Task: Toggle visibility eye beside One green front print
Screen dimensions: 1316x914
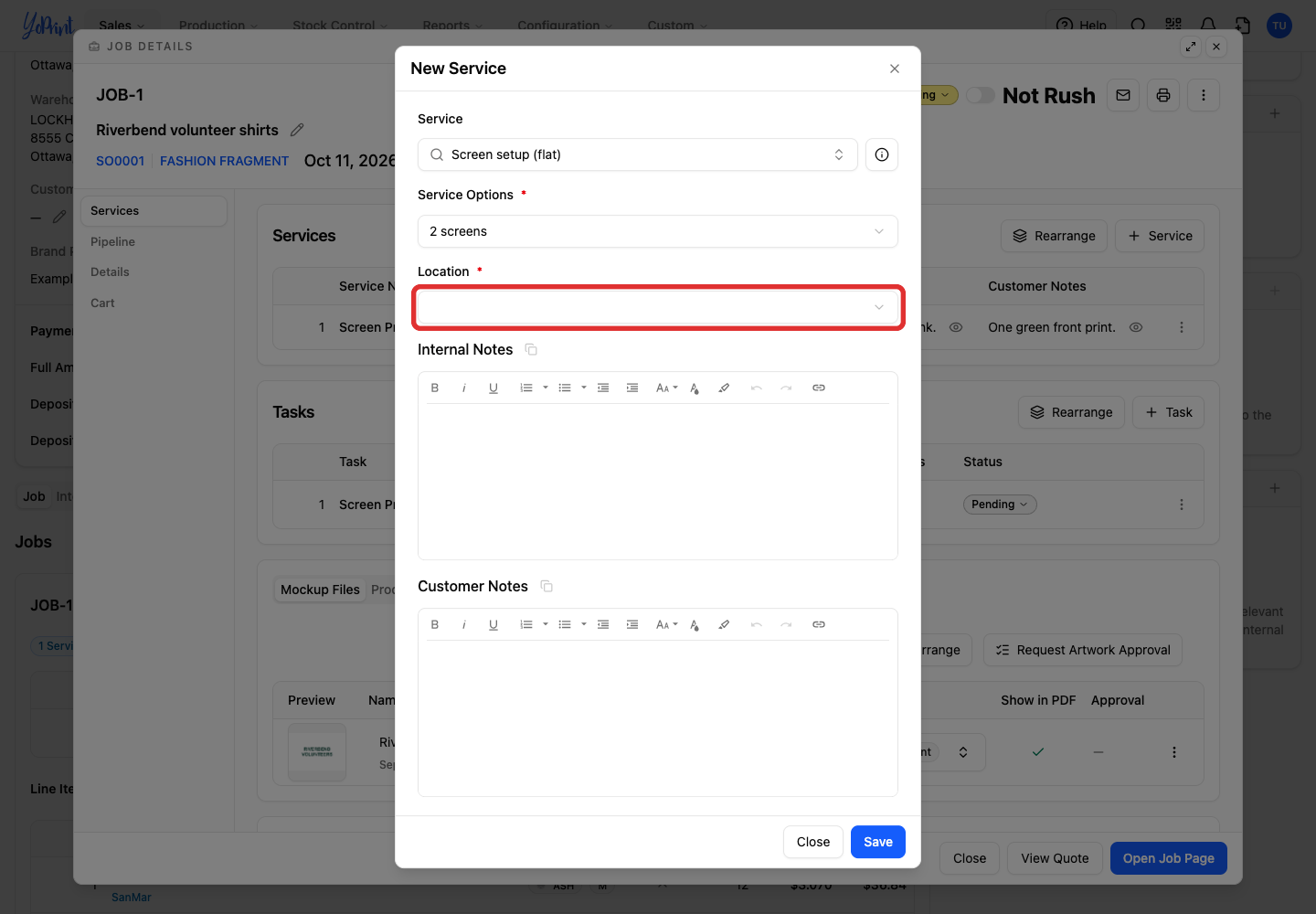Action: (x=1136, y=327)
